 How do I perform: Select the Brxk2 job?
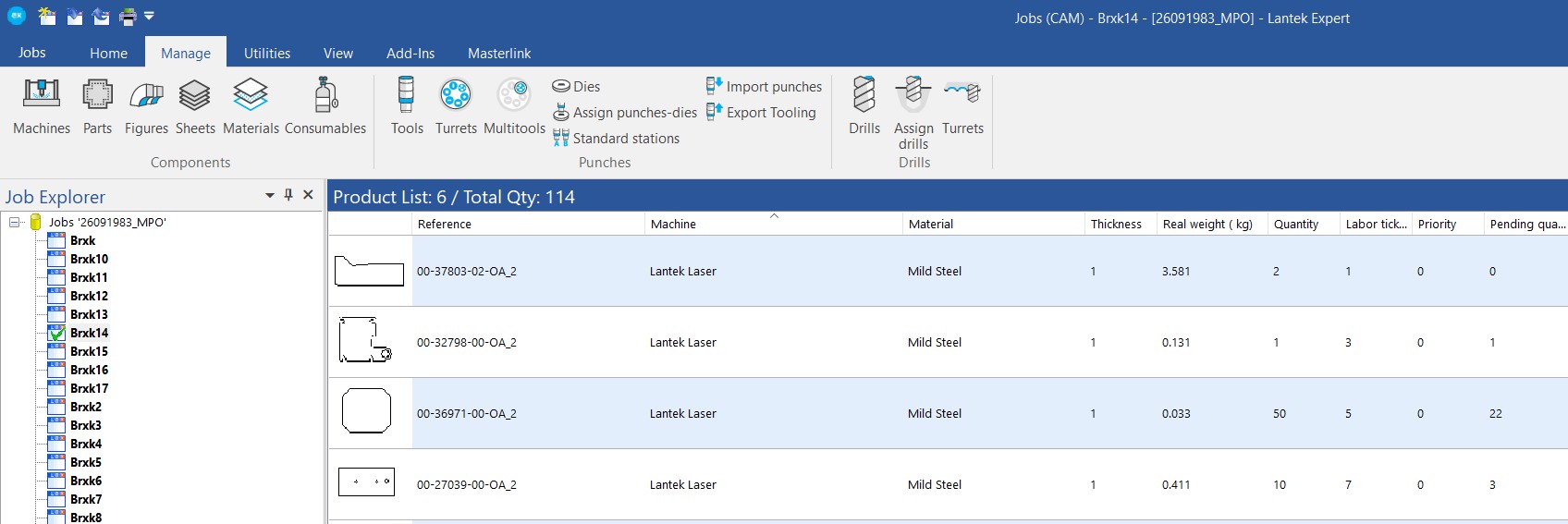click(86, 407)
